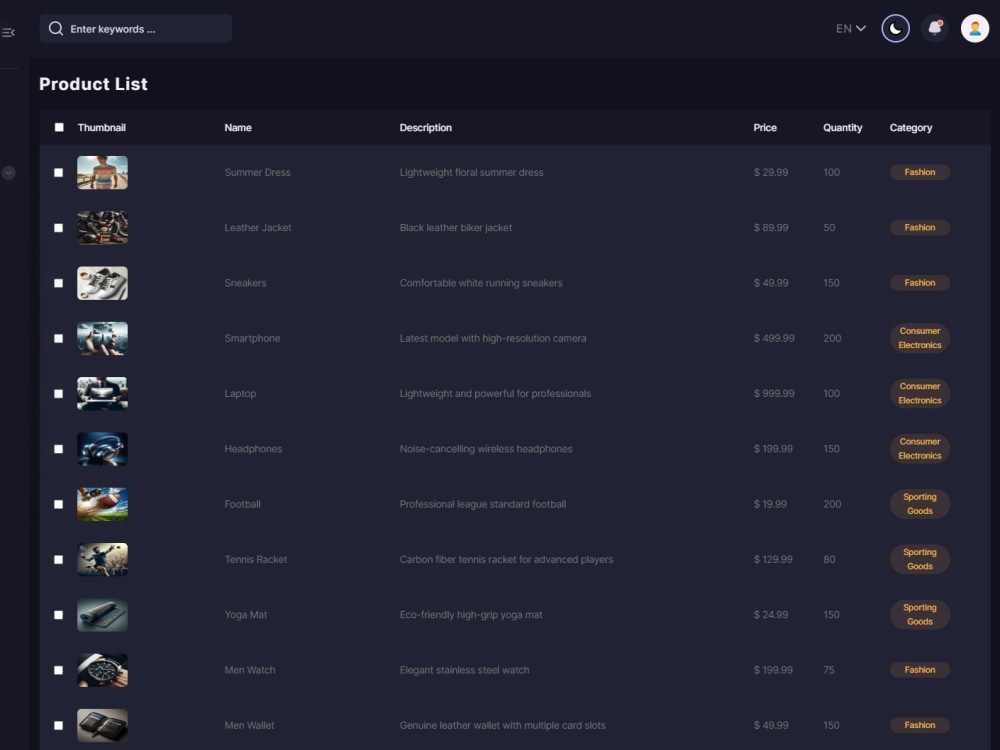Click the Price column header
The width and height of the screenshot is (1000, 750).
[765, 128]
